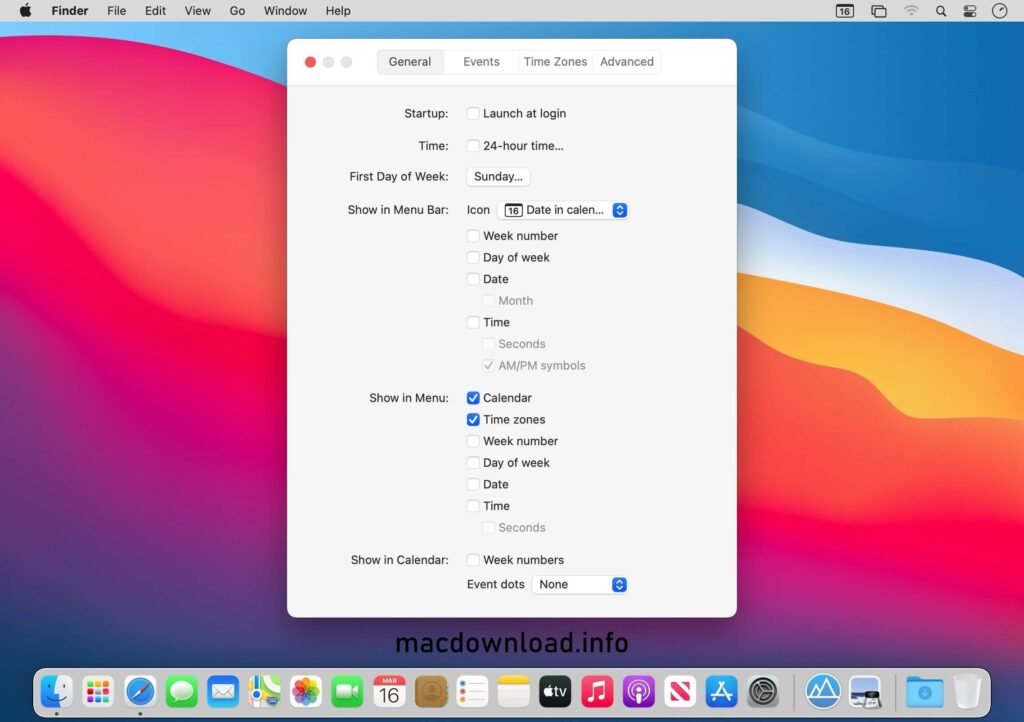Open the Calendar app showing March 16
This screenshot has height=722, width=1024.
click(389, 691)
